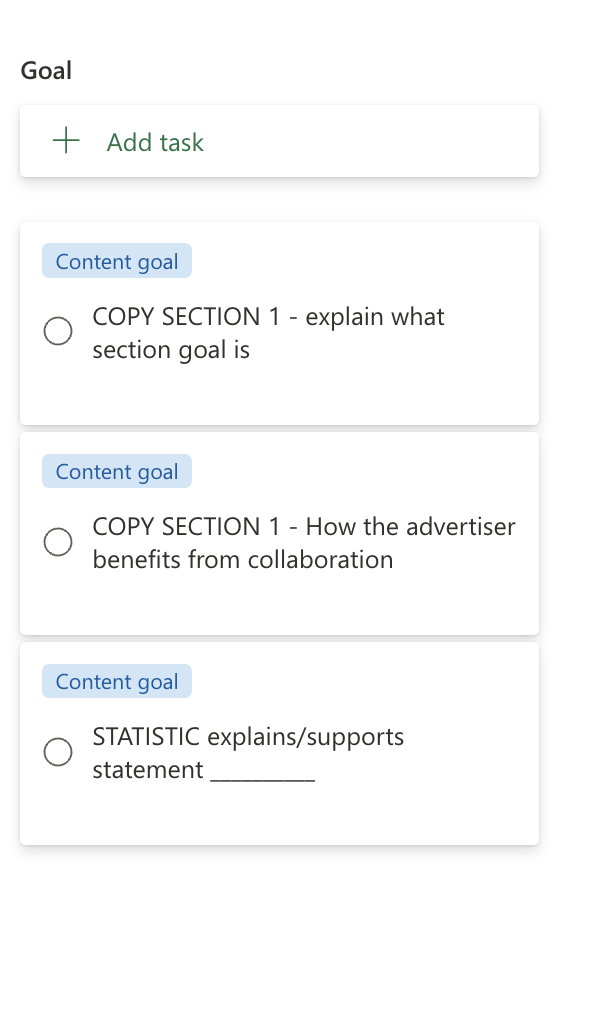Click empty area below the STATISTIC card
The image size is (600, 1018).
279,928
